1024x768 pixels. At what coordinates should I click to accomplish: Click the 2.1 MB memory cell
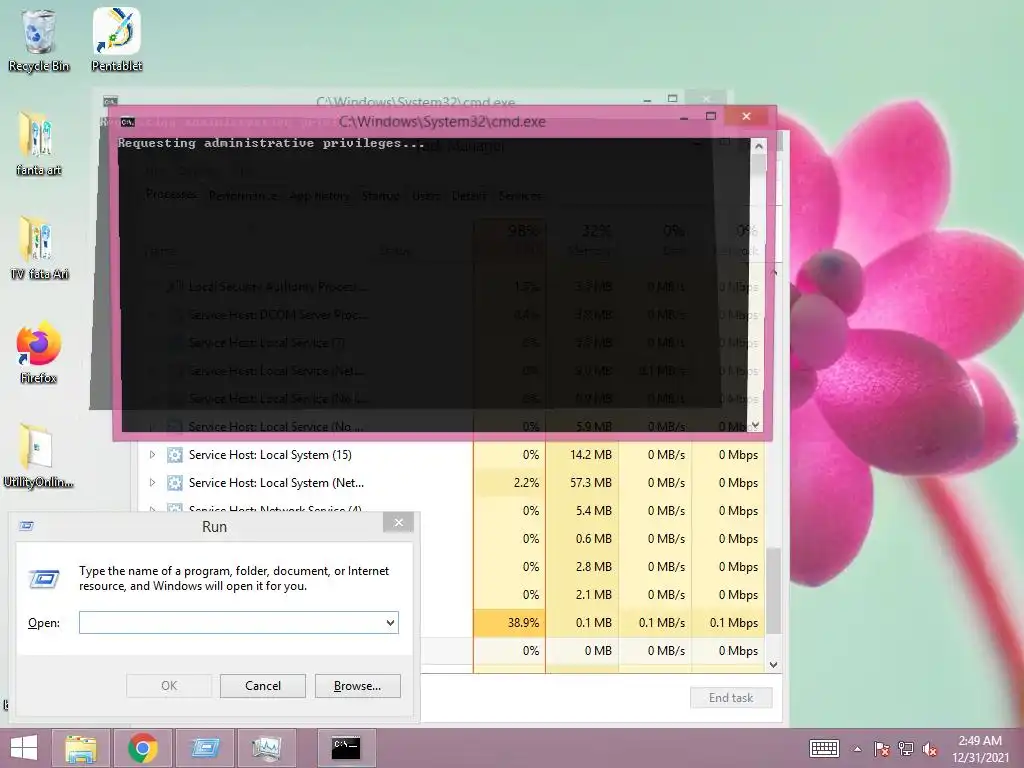click(583, 595)
